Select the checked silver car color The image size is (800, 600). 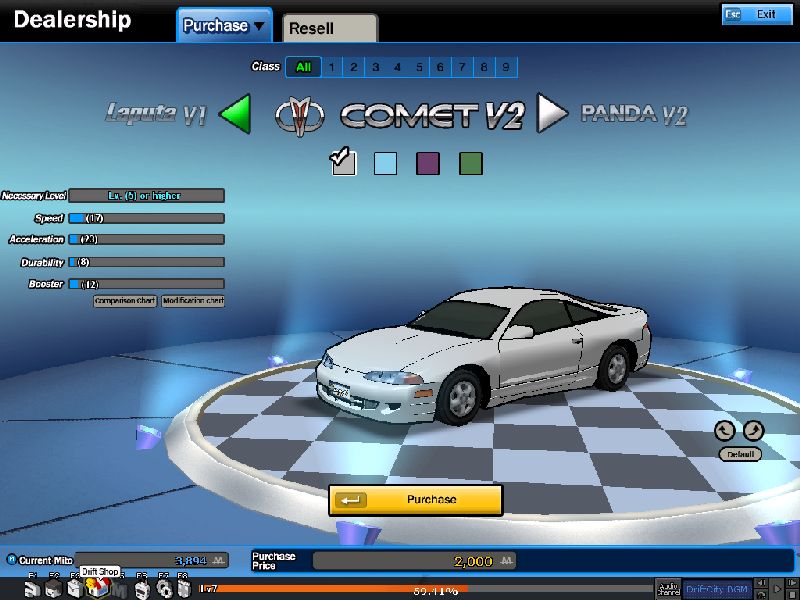(343, 163)
